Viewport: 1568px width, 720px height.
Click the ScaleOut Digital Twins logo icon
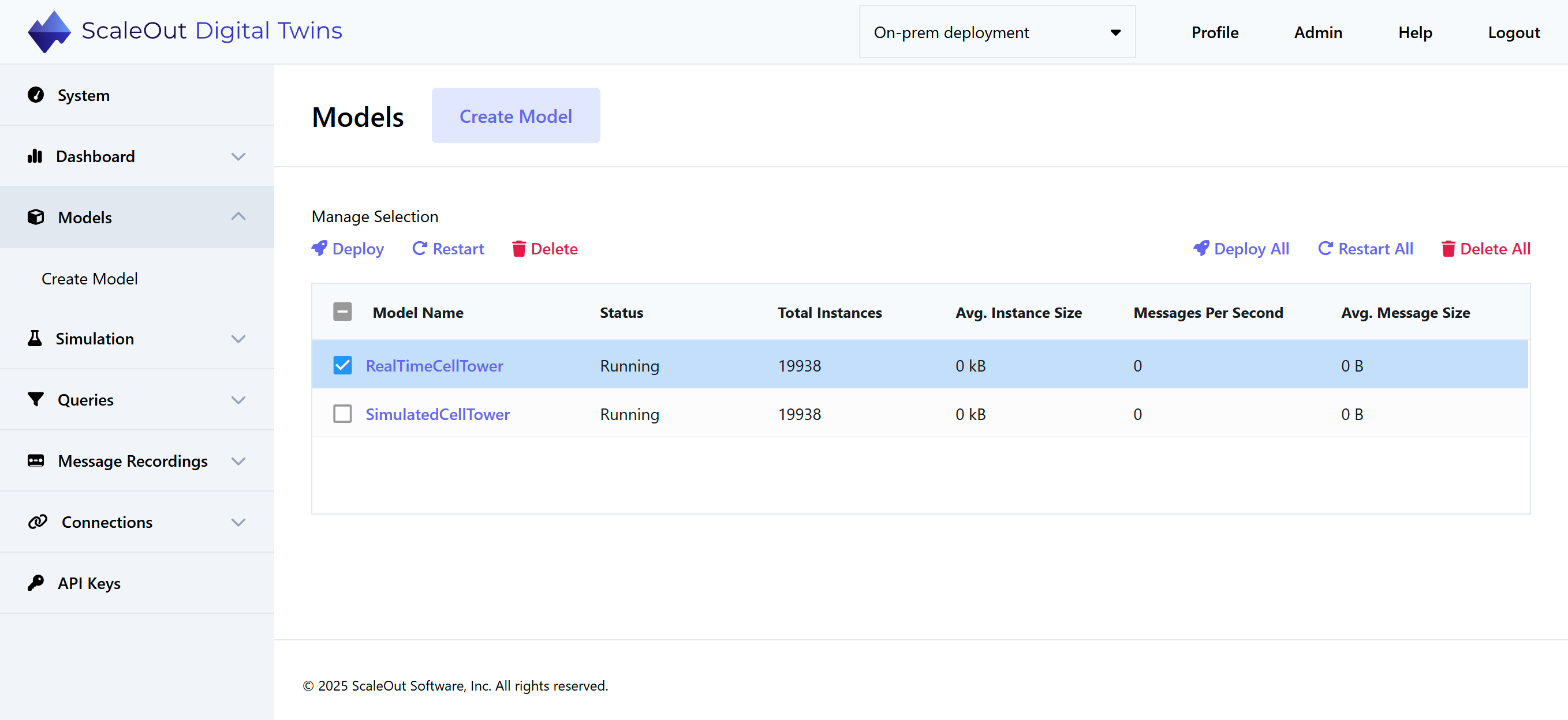pyautogui.click(x=49, y=32)
